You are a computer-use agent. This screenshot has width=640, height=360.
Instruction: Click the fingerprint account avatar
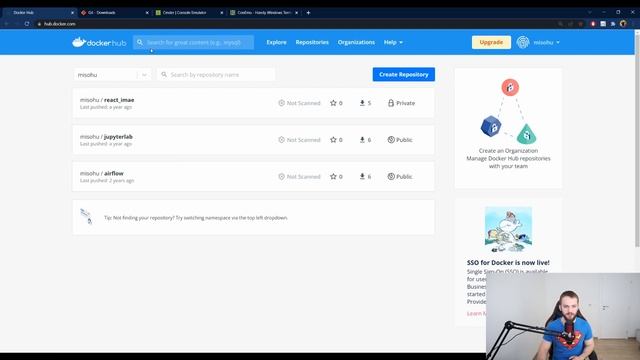(x=523, y=42)
